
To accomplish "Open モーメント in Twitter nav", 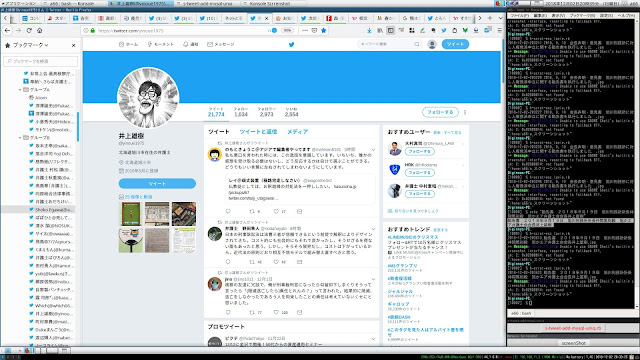I will [x=160, y=44].
